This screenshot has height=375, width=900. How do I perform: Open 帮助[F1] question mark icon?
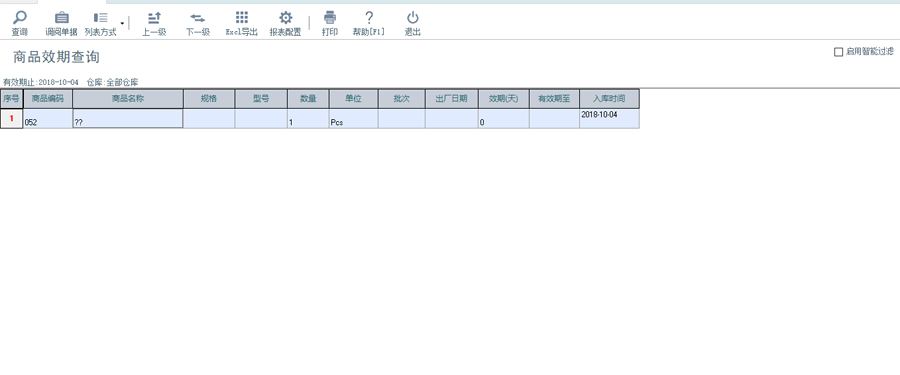coord(369,18)
